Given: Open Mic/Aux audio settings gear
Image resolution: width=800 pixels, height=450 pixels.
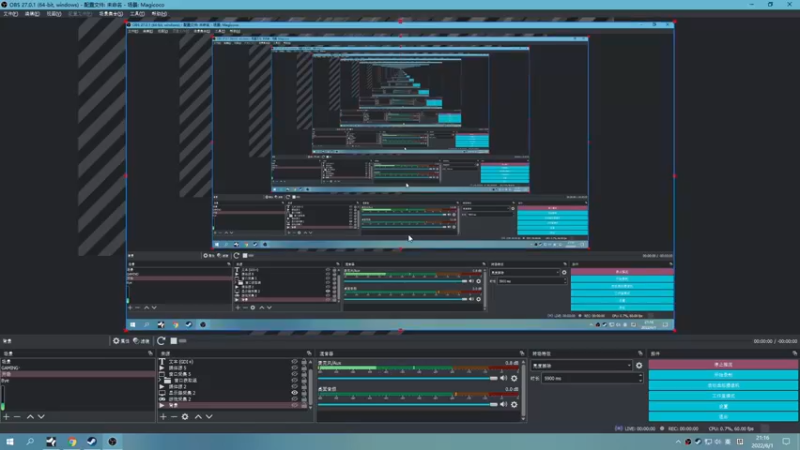Looking at the screenshot, I should pos(514,378).
